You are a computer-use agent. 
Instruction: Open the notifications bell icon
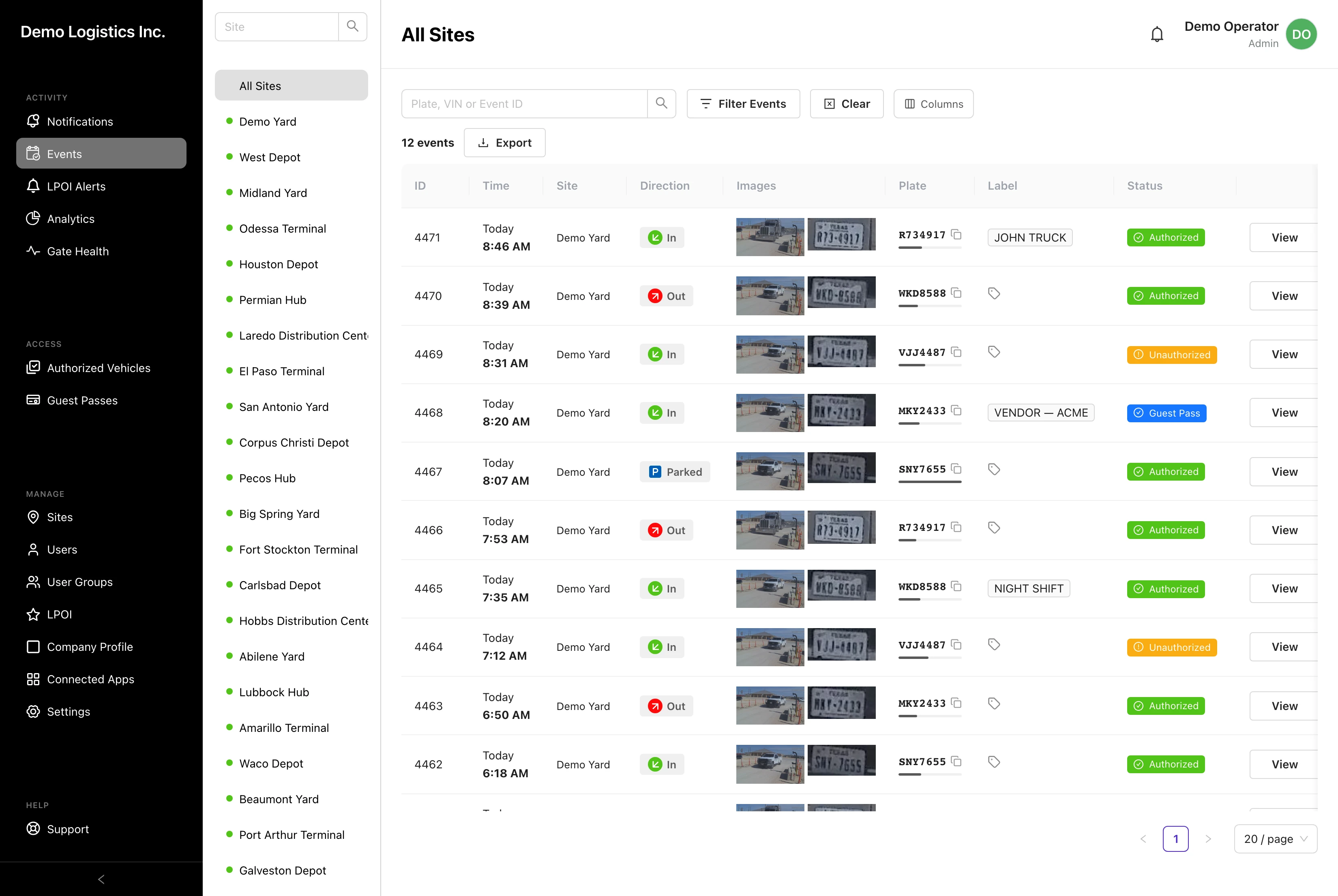click(1156, 35)
